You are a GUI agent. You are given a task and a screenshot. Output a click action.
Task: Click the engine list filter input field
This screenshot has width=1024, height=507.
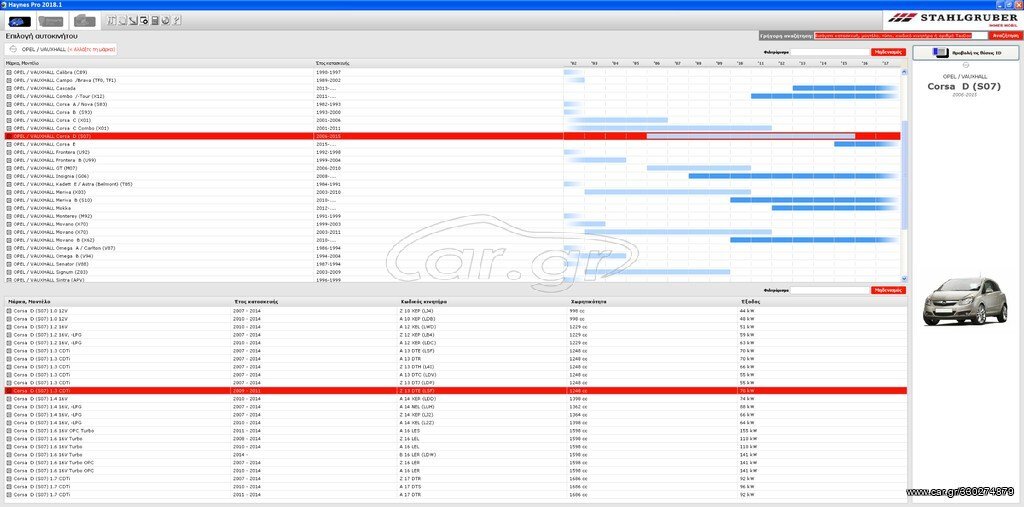830,290
